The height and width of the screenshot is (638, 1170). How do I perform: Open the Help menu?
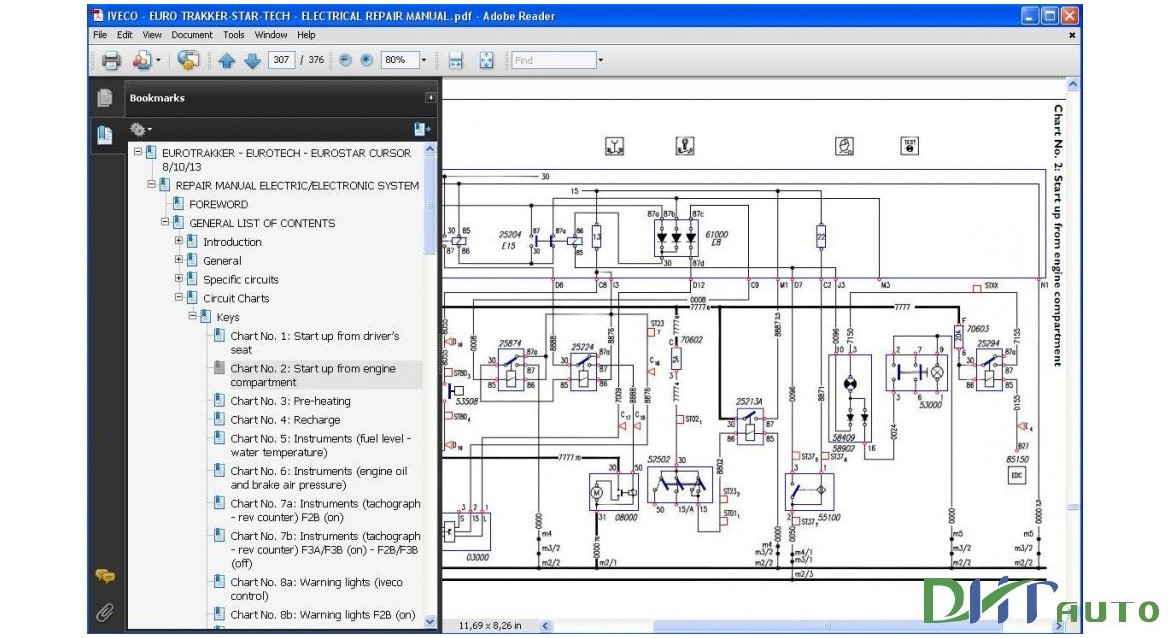tap(306, 35)
